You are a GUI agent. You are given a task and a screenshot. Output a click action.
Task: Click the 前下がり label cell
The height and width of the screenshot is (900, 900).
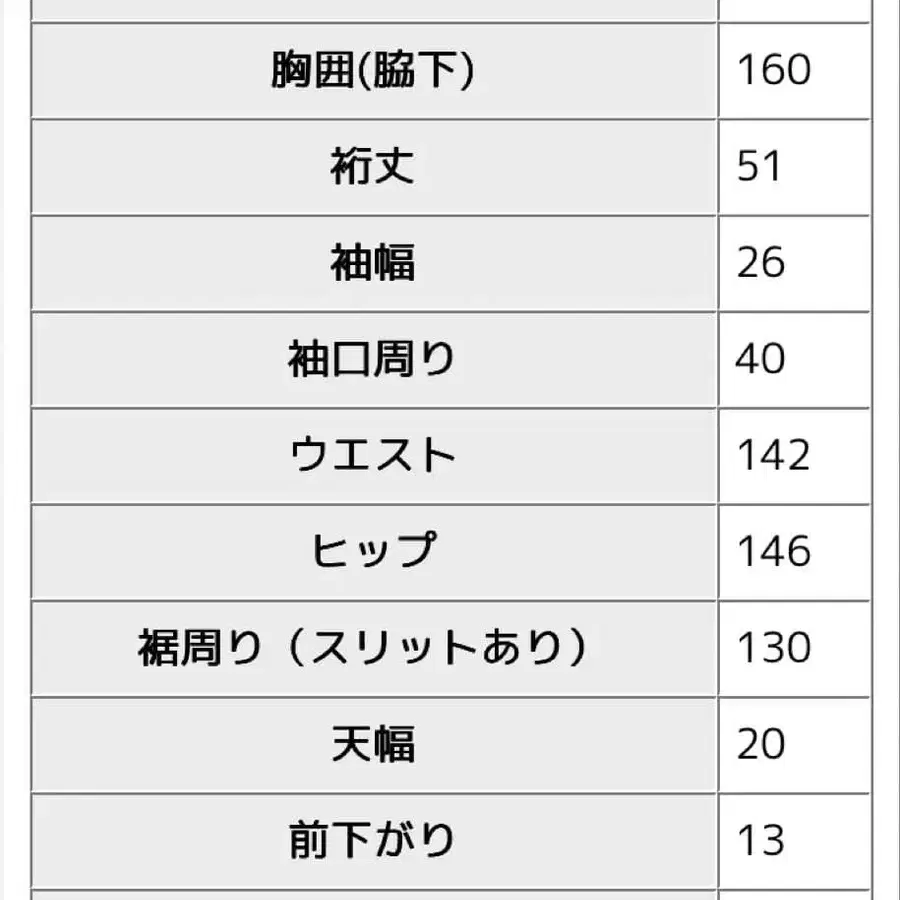[x=372, y=840]
